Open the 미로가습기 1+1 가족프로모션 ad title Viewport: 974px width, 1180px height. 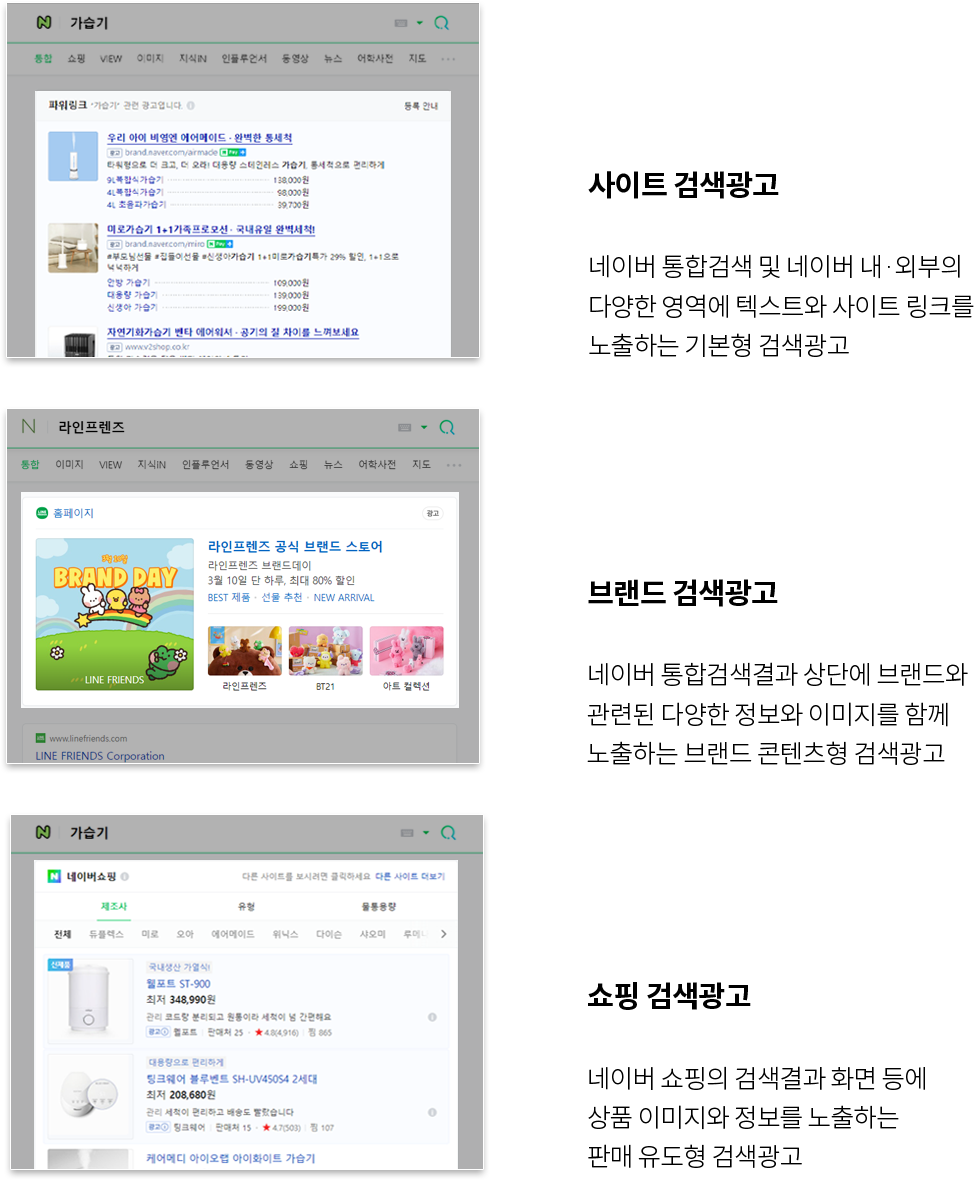click(x=211, y=230)
